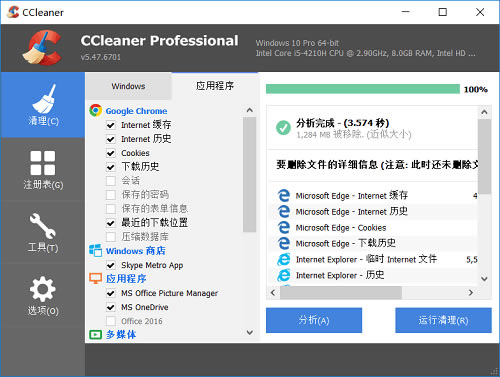Image resolution: width=500 pixels, height=377 pixels.
Task: Uncheck Chrome 下载历史 checkbox
Action: click(111, 167)
